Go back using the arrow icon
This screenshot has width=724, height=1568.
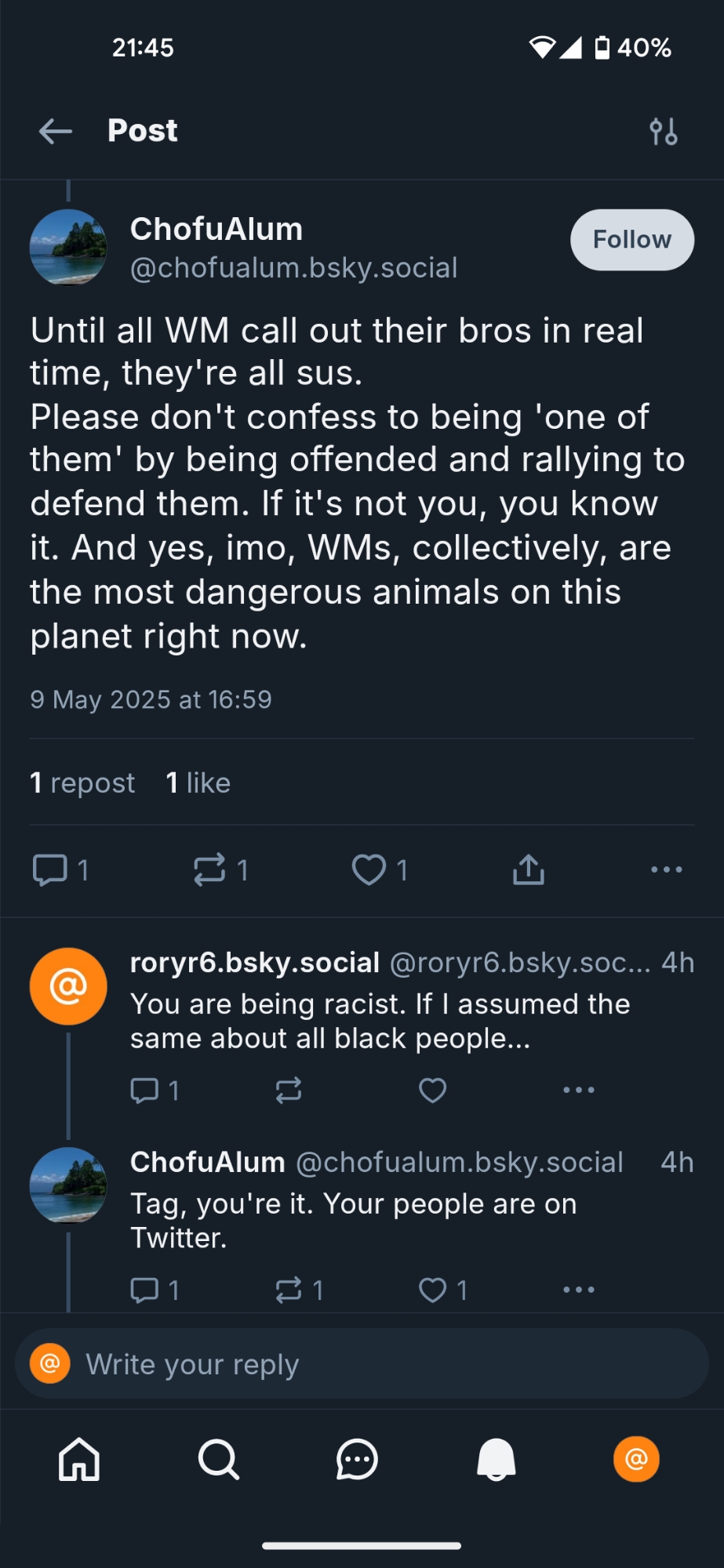click(56, 131)
